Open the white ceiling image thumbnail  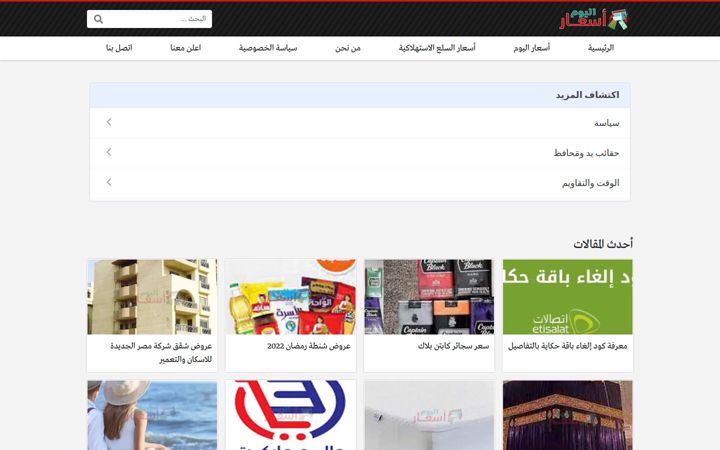click(429, 415)
